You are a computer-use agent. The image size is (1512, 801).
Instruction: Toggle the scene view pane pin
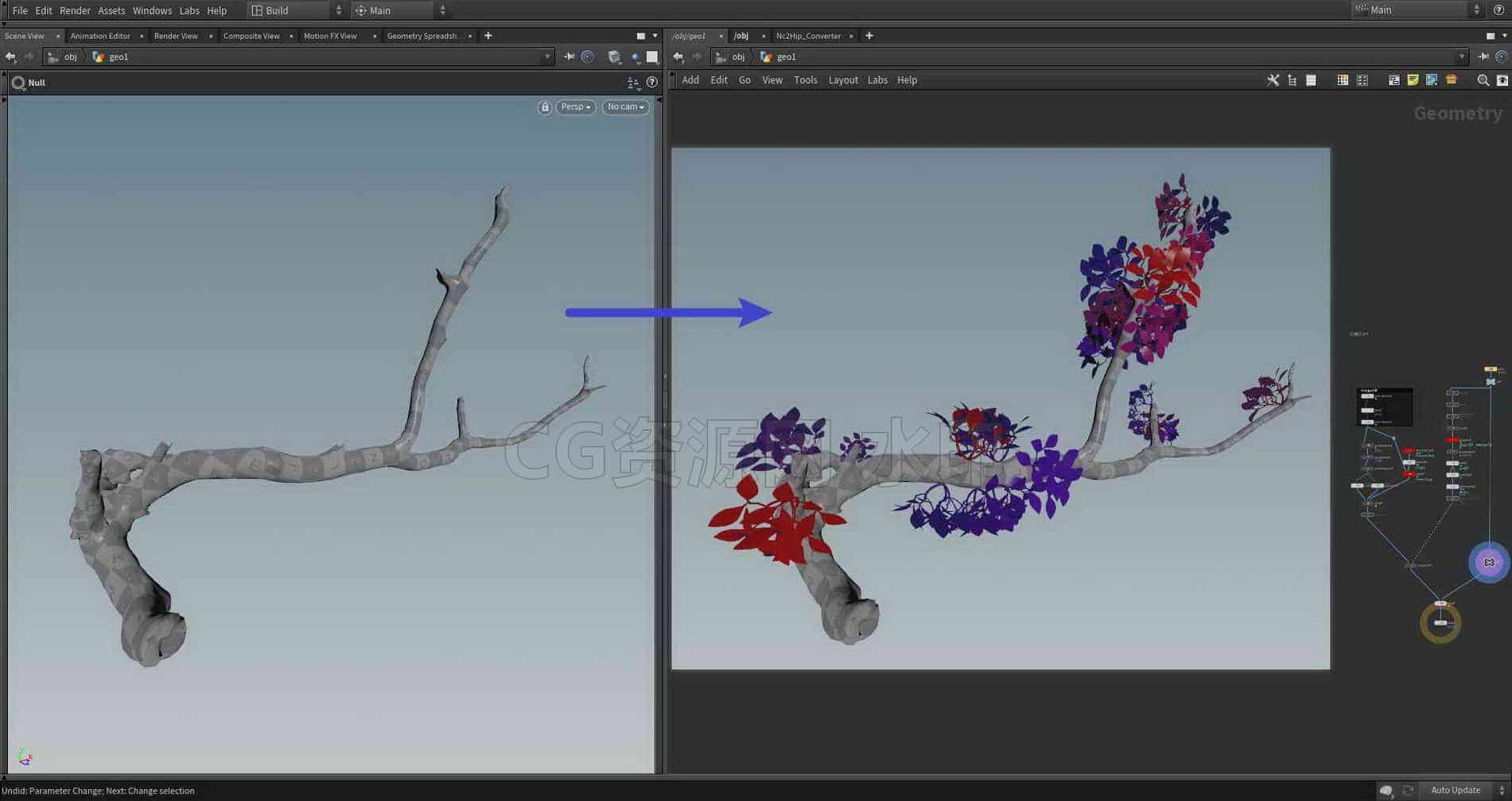coord(569,56)
